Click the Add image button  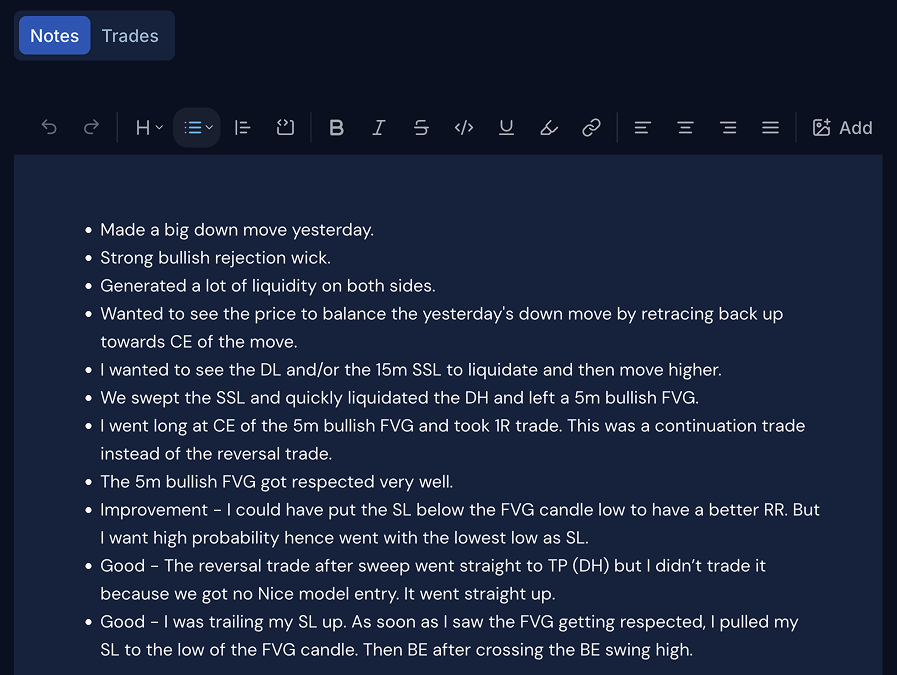(842, 127)
